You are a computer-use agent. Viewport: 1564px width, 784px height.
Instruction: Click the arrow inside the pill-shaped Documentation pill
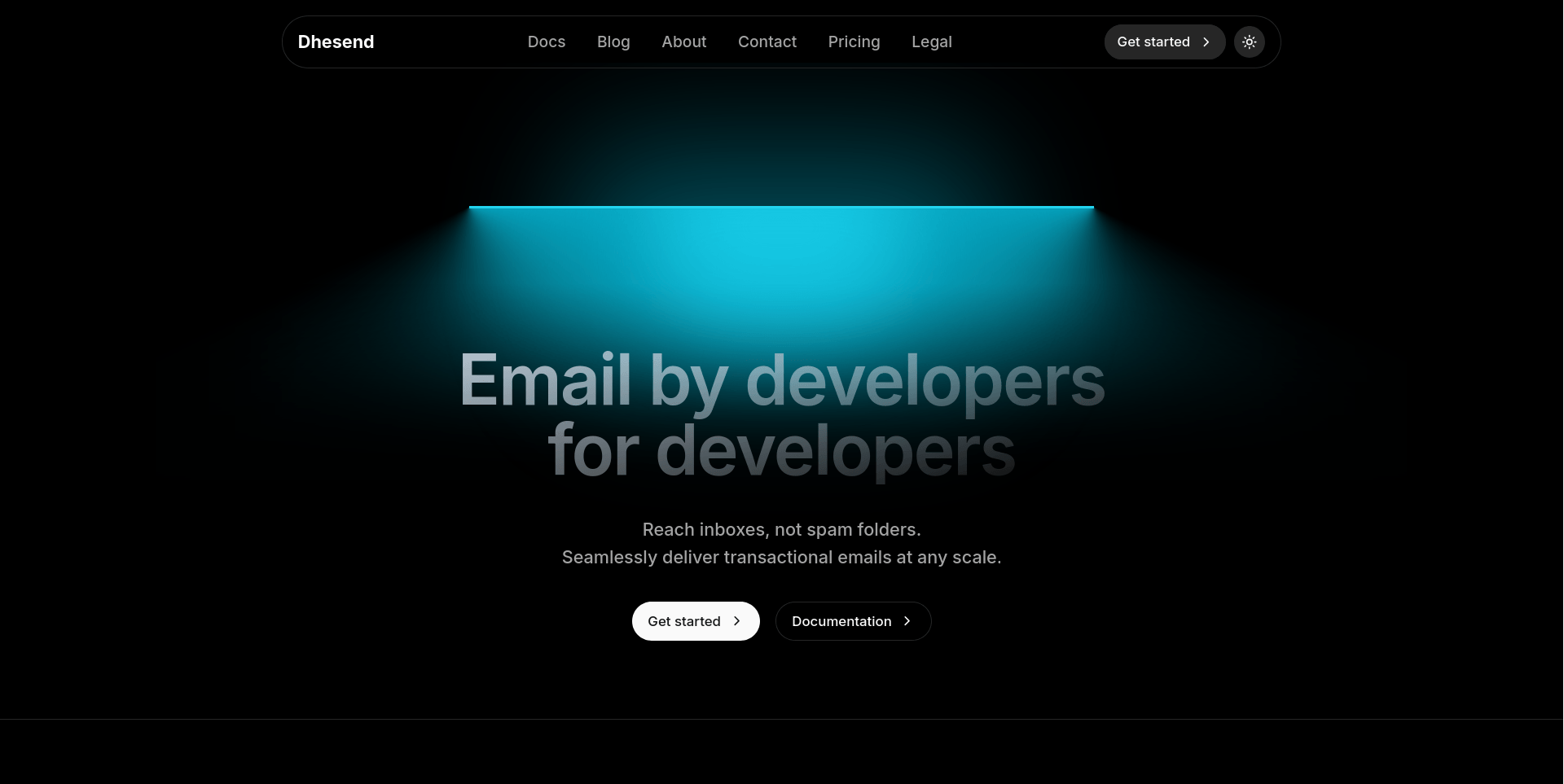pyautogui.click(x=907, y=621)
